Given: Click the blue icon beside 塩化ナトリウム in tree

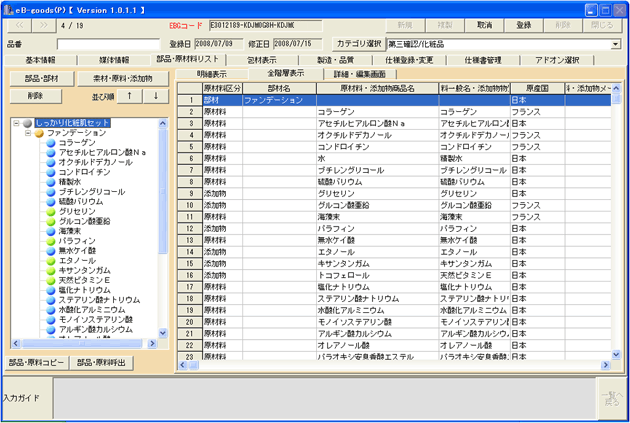Looking at the screenshot, I should tap(51, 290).
